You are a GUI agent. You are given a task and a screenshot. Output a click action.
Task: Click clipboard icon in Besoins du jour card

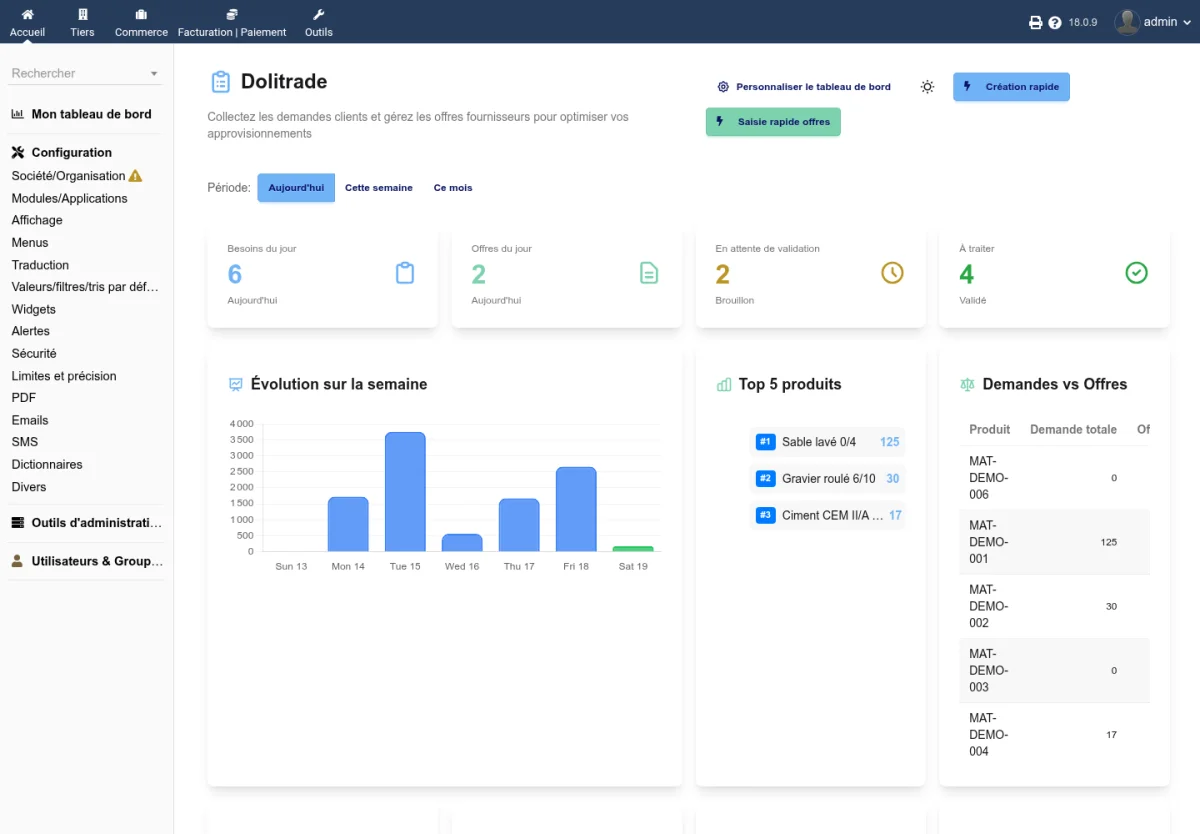(x=405, y=273)
